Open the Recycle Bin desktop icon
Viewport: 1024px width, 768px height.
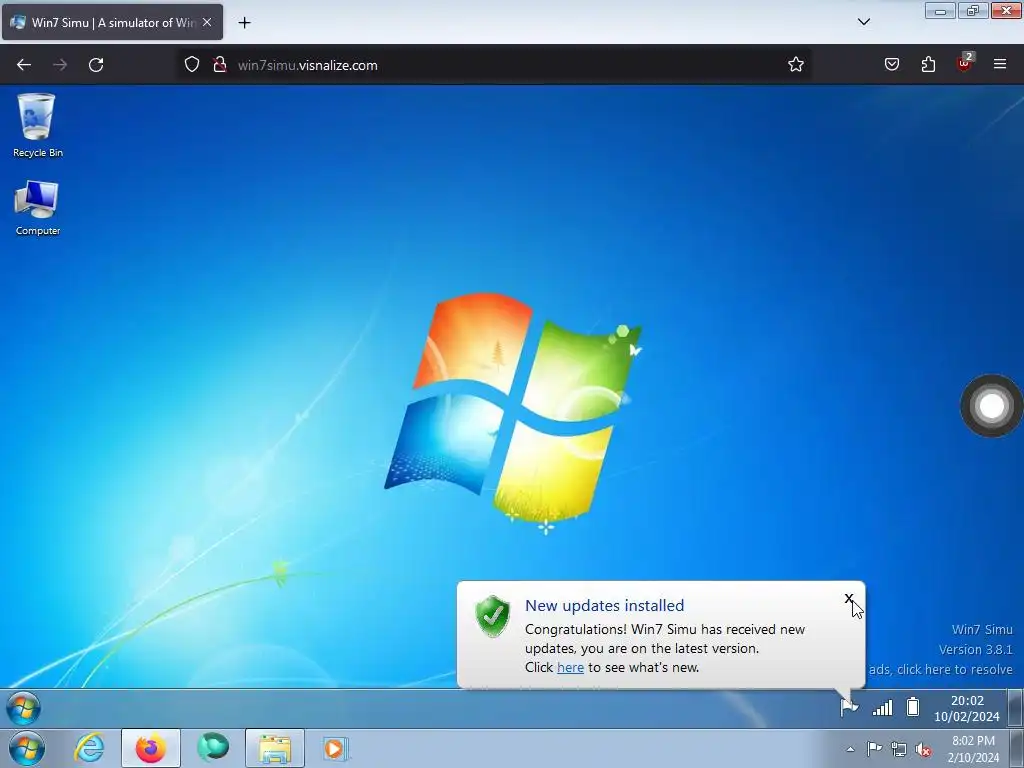tap(37, 125)
